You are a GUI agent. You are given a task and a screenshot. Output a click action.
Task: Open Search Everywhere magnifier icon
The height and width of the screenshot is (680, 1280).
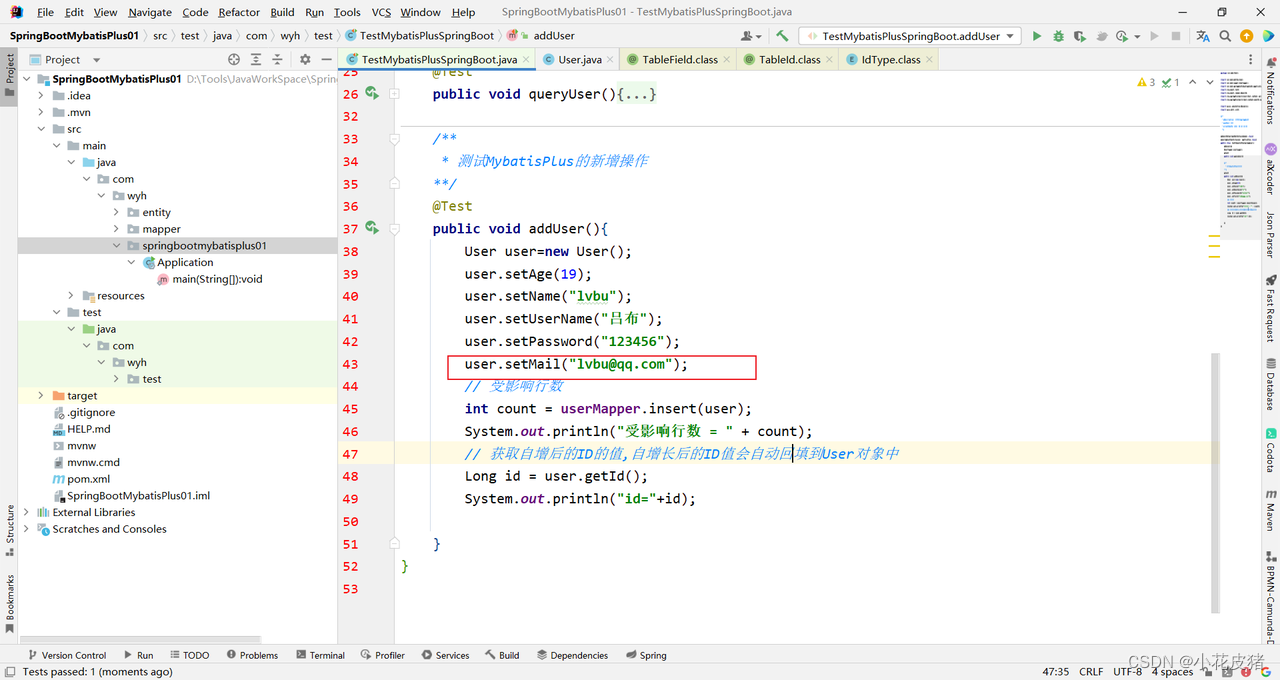1226,36
